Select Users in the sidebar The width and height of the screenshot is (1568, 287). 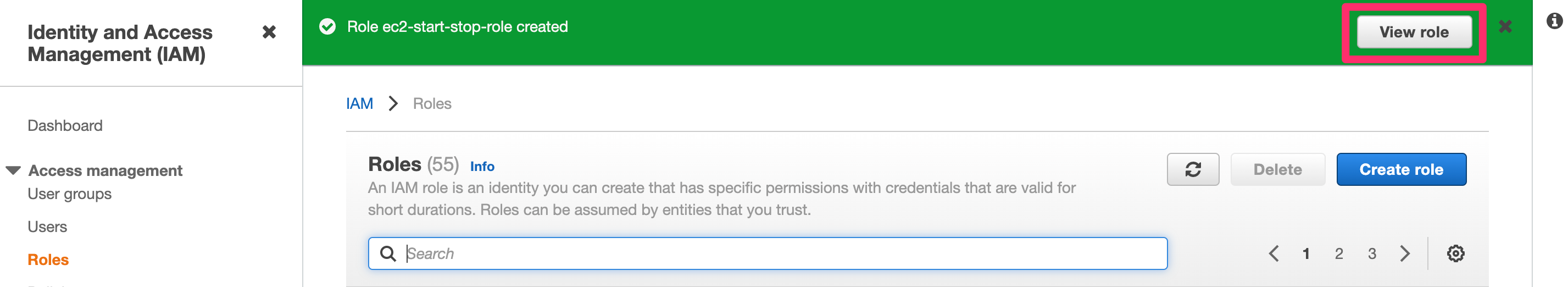47,227
